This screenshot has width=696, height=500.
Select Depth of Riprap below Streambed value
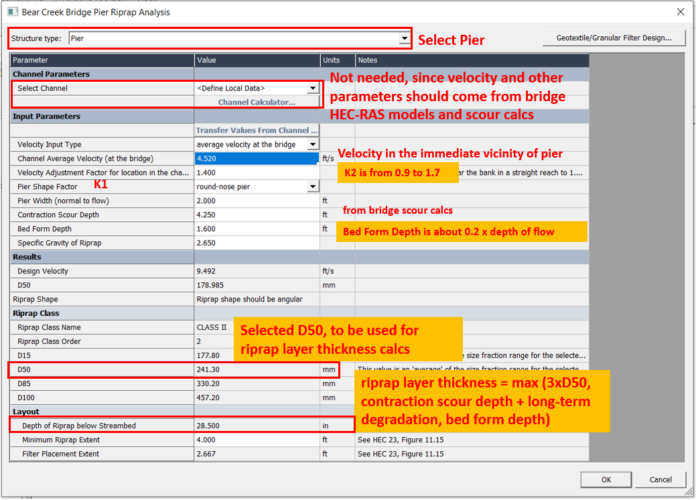click(256, 426)
